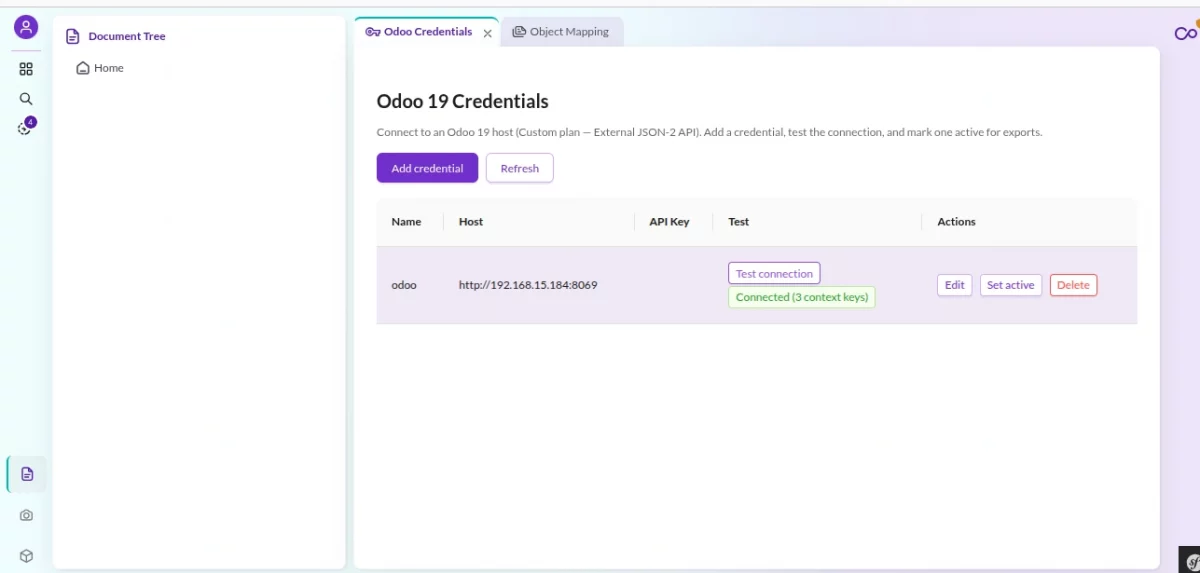Open notifications icon with badge 4
The width and height of the screenshot is (1200, 573).
tap(26, 127)
